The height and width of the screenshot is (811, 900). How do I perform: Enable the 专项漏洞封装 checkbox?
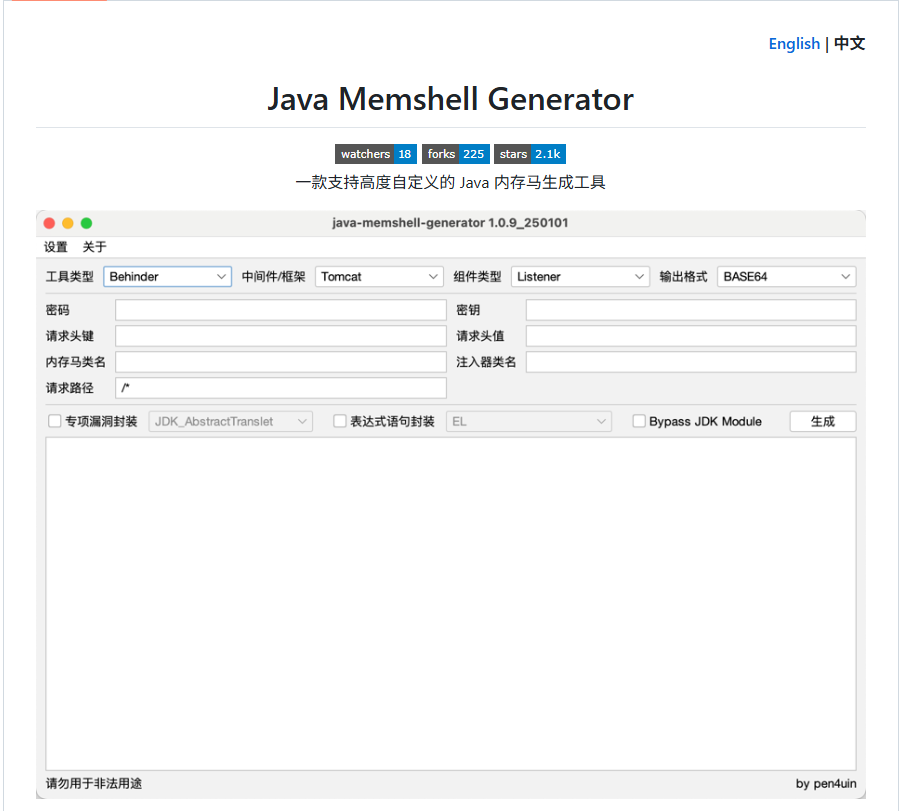(55, 422)
